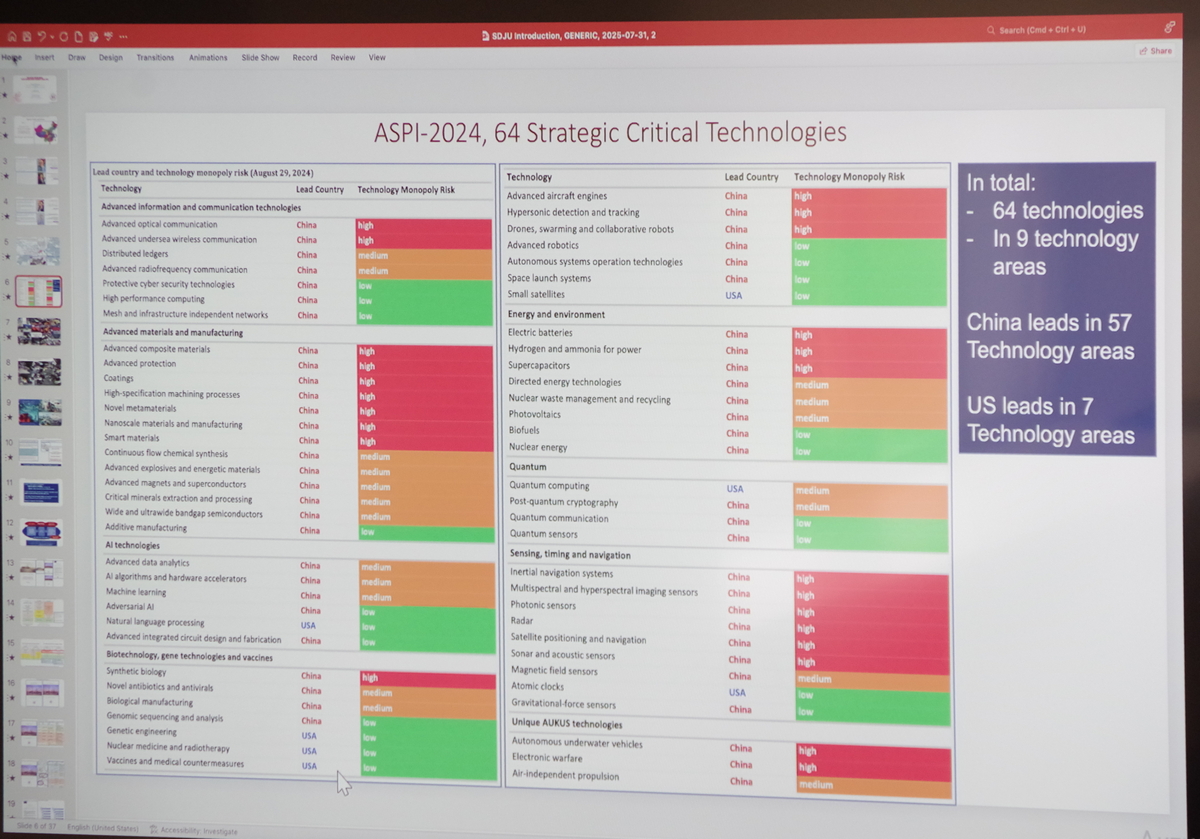
Task: Click the 'Advanced optical communication' row label
Action: tap(159, 225)
